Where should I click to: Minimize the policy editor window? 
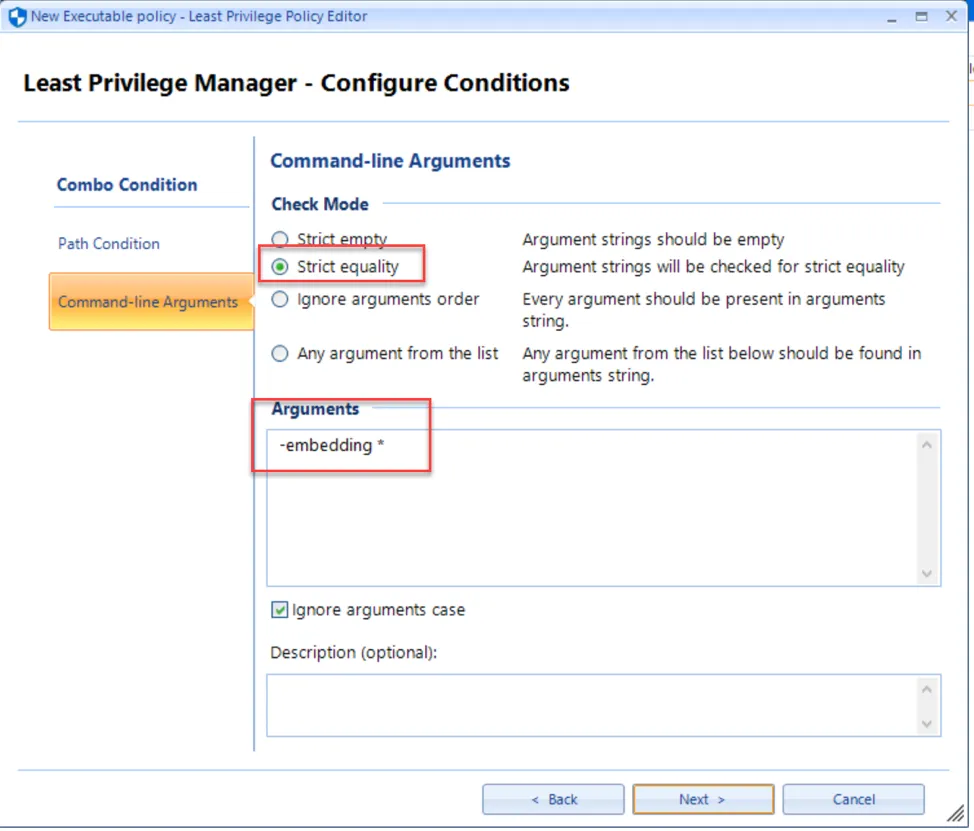point(892,19)
